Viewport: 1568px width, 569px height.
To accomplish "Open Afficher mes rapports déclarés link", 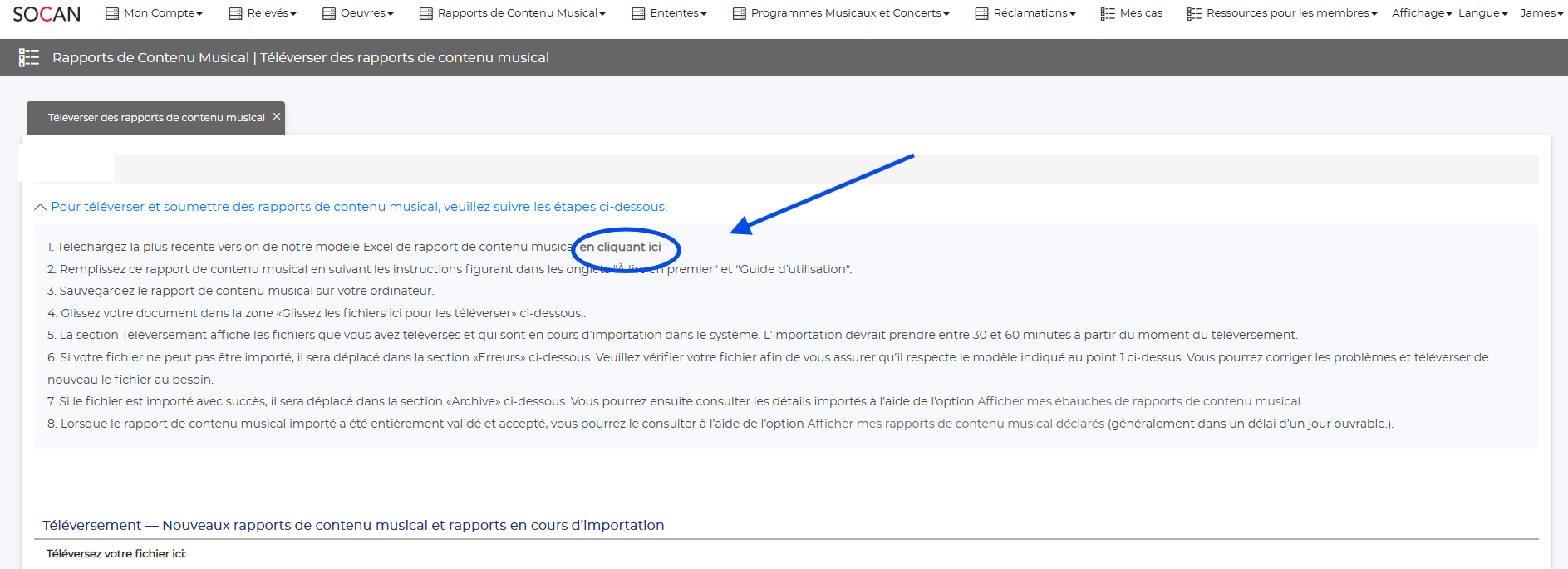I will 956,424.
